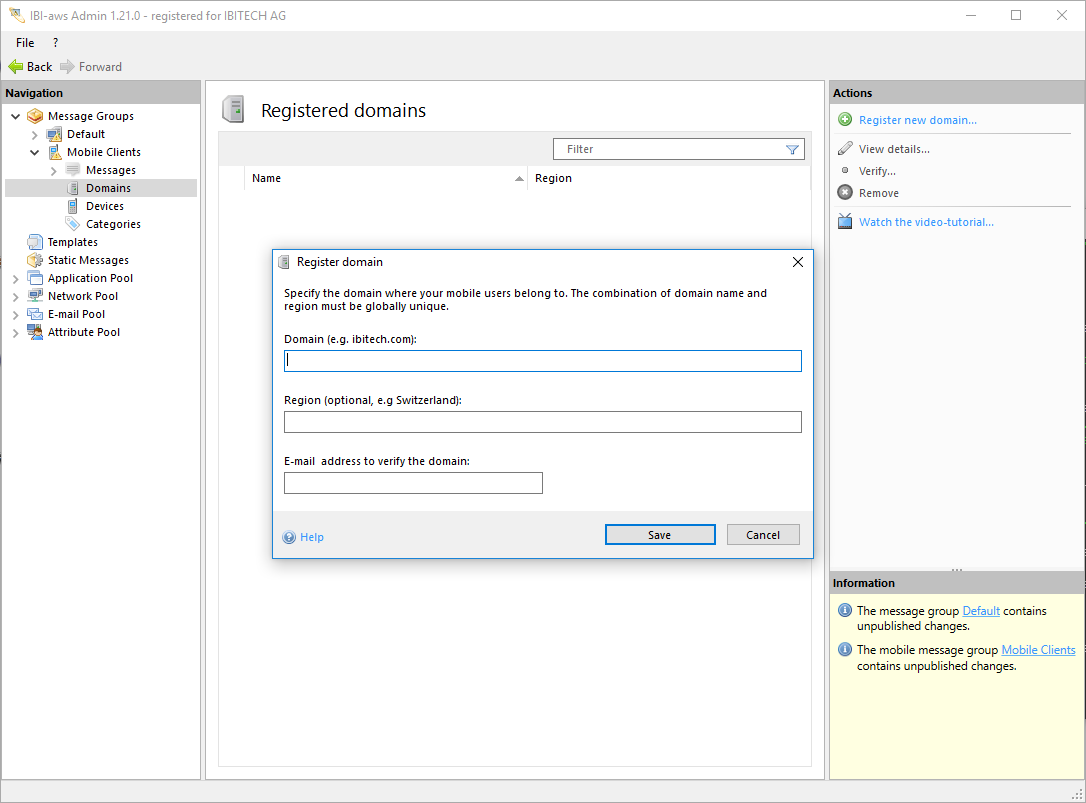
Task: Click the Watch the video-tutorial TV icon
Action: point(845,222)
